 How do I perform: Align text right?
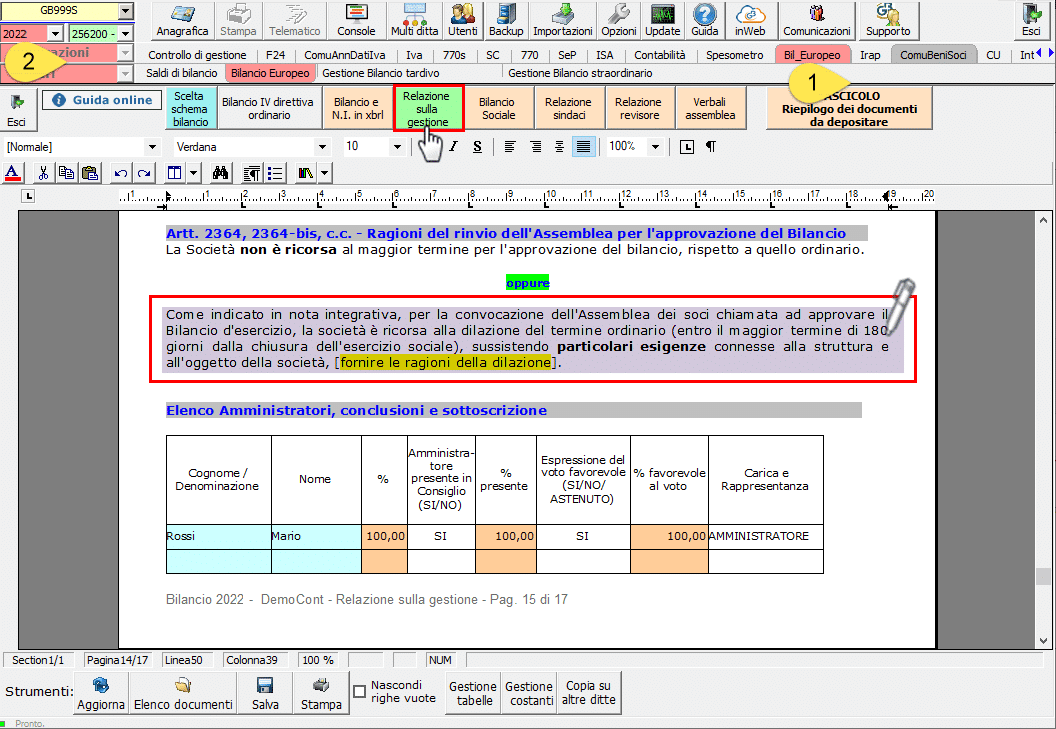coord(535,147)
